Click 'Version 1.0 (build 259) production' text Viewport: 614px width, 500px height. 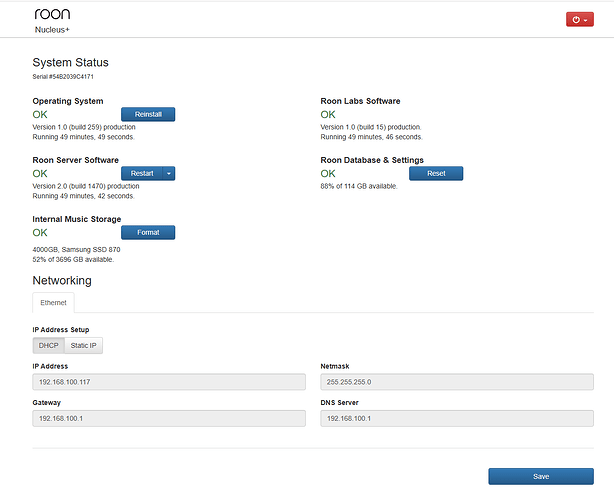[84, 127]
